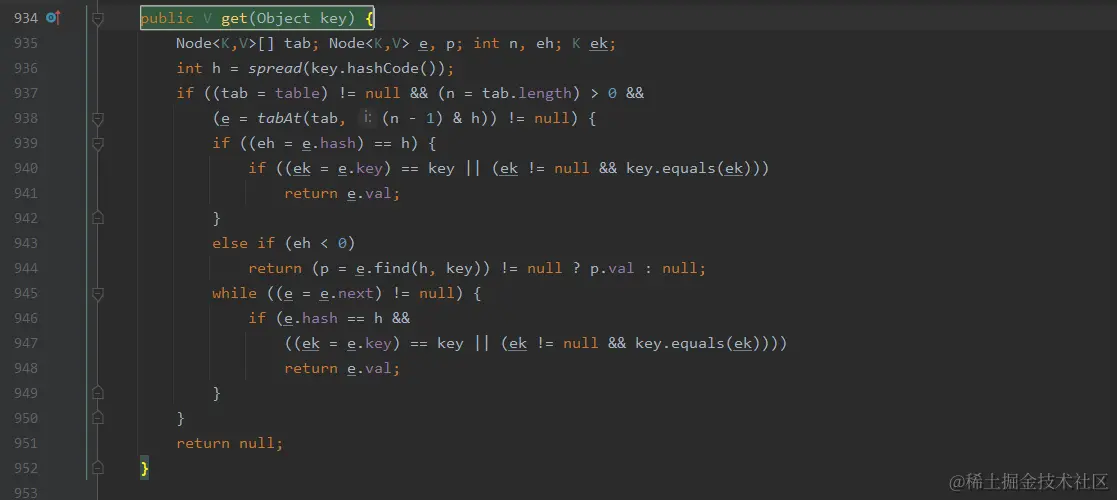The width and height of the screenshot is (1117, 500).
Task: Click 'Node<K,V>[] tab' declaration on line 935
Action: [x=244, y=43]
